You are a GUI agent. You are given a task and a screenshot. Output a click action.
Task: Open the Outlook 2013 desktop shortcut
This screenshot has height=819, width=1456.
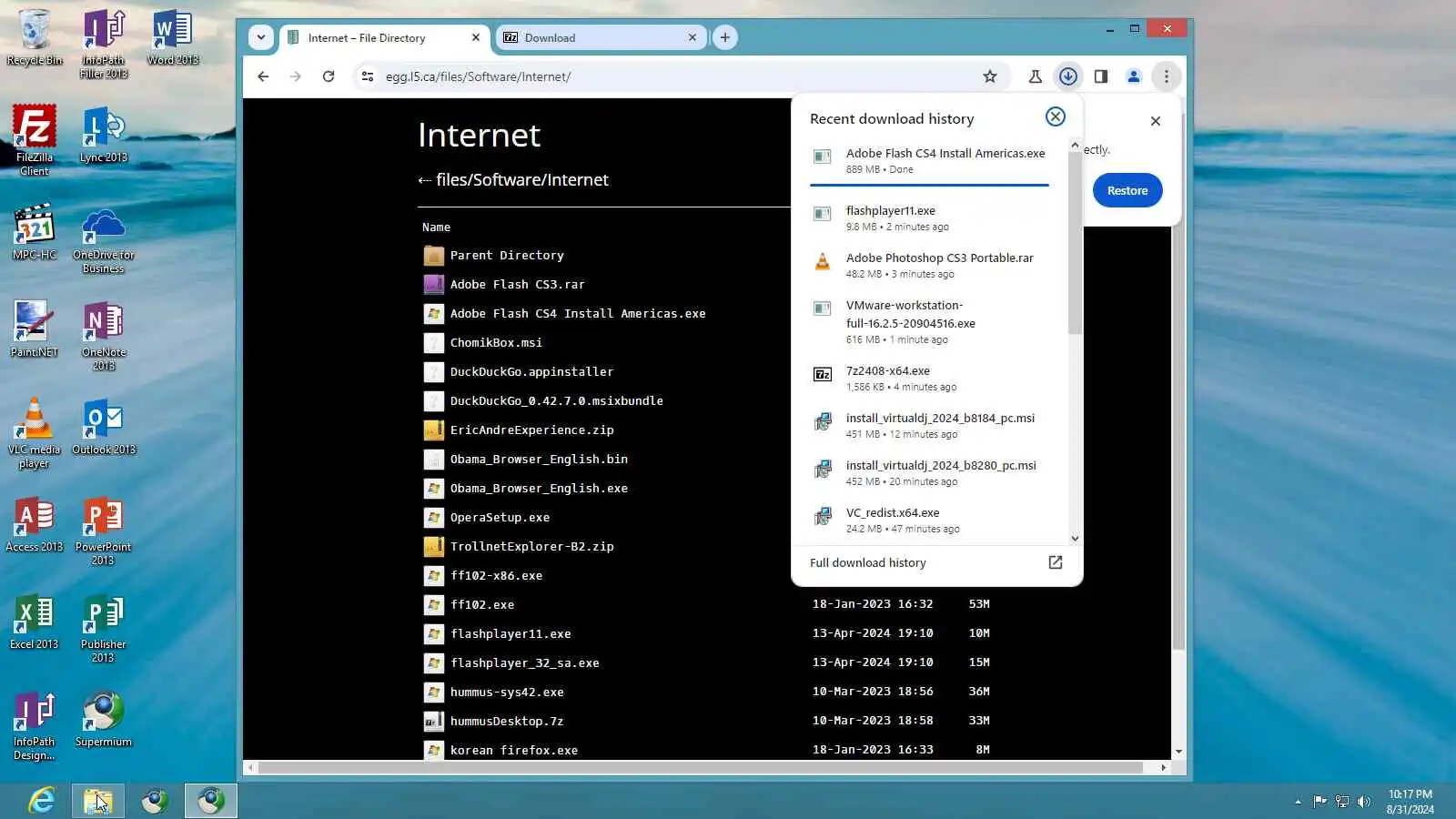[104, 427]
